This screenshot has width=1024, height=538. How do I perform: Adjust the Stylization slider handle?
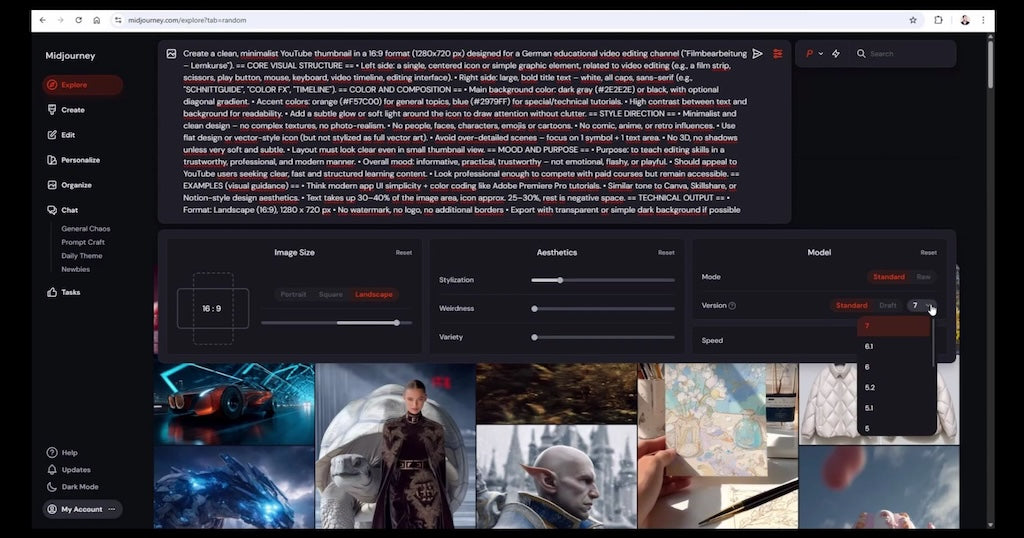(560, 280)
